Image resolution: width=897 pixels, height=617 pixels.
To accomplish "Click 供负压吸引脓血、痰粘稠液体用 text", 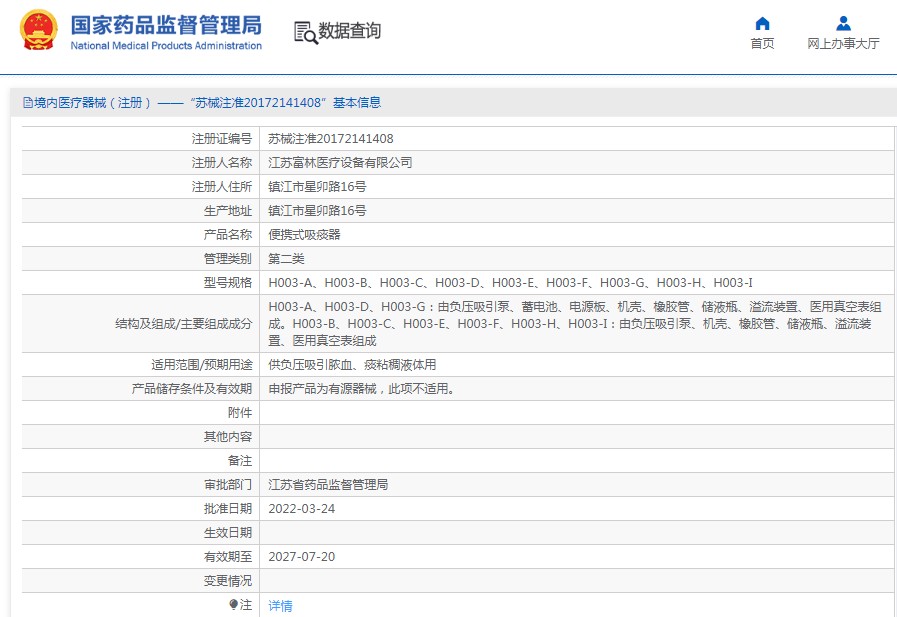I will pyautogui.click(x=352, y=365).
